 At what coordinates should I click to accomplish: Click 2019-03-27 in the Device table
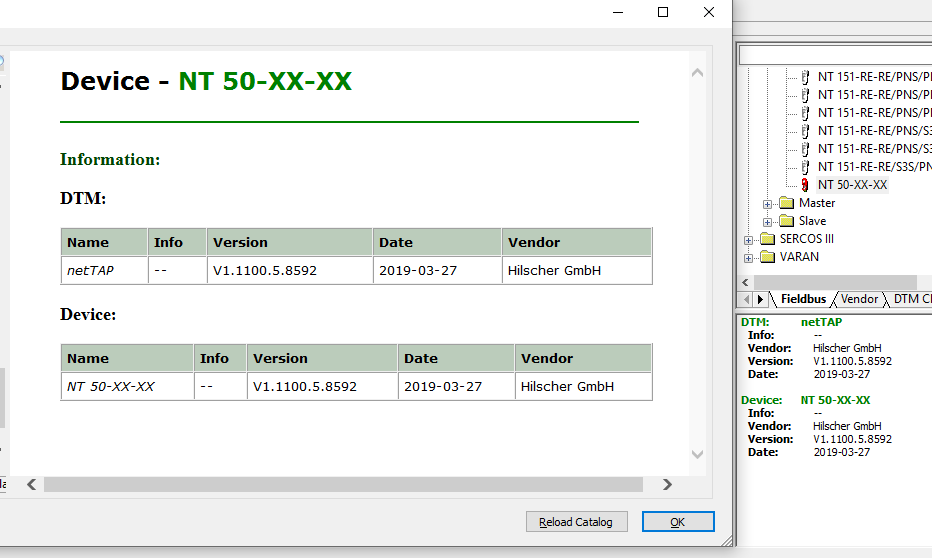[456, 386]
